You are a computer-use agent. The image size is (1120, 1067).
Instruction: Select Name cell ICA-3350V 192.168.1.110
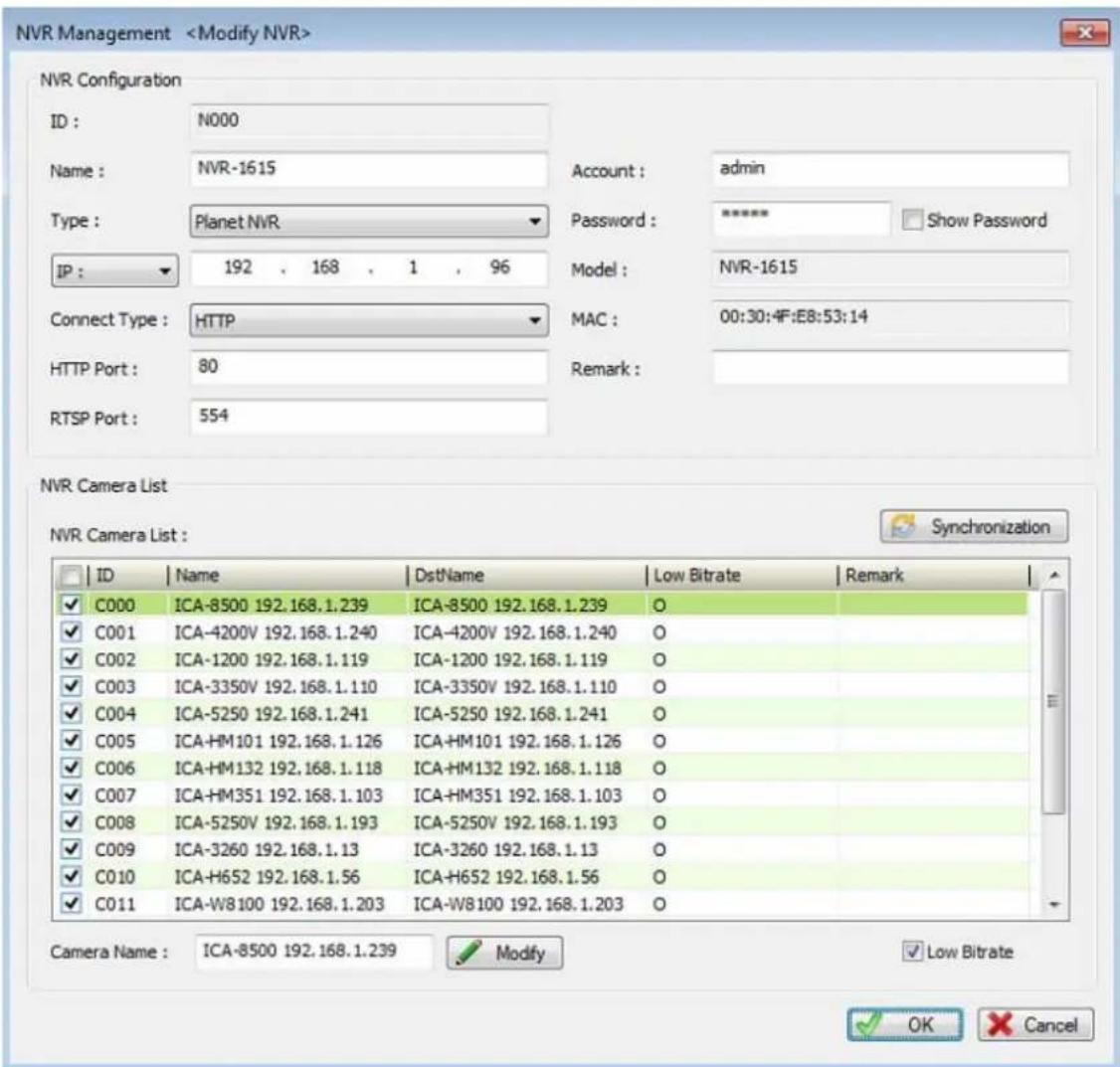276,687
